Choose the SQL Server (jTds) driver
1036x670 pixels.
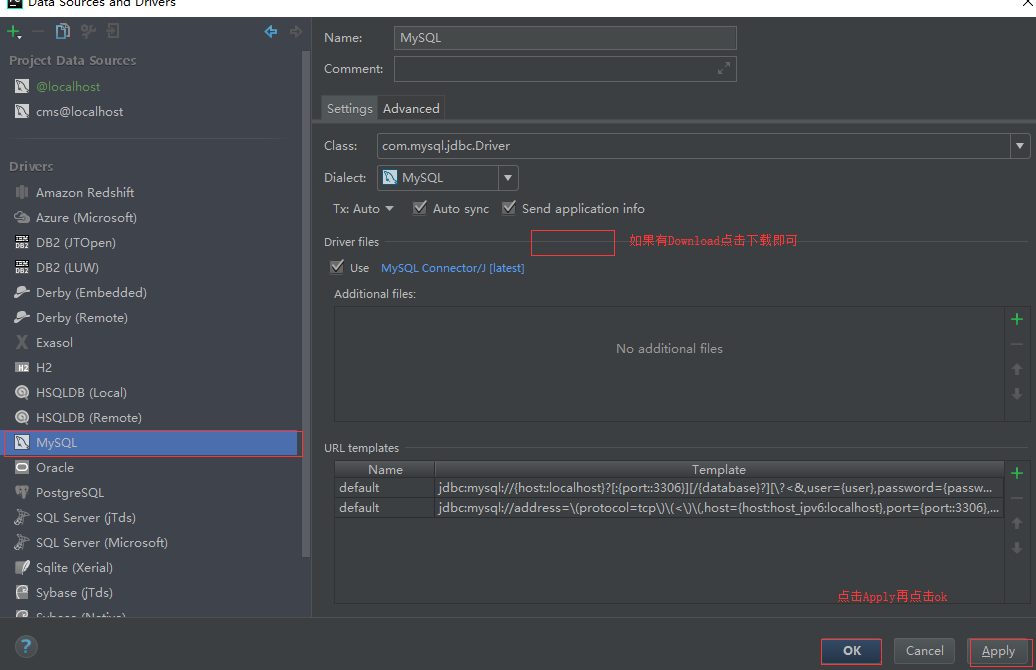click(x=85, y=517)
